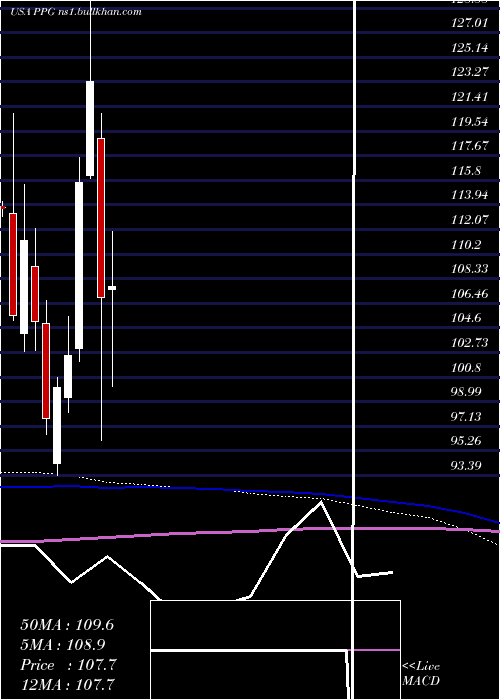Click the 100.8 price axis label
Image resolution: width=500 pixels, height=700 pixels.
click(x=466, y=368)
